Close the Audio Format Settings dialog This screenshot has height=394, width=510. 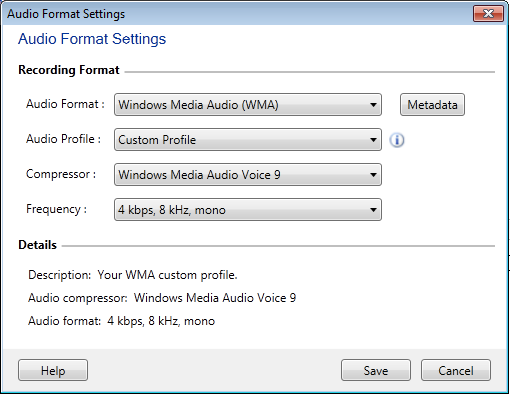tap(488, 14)
